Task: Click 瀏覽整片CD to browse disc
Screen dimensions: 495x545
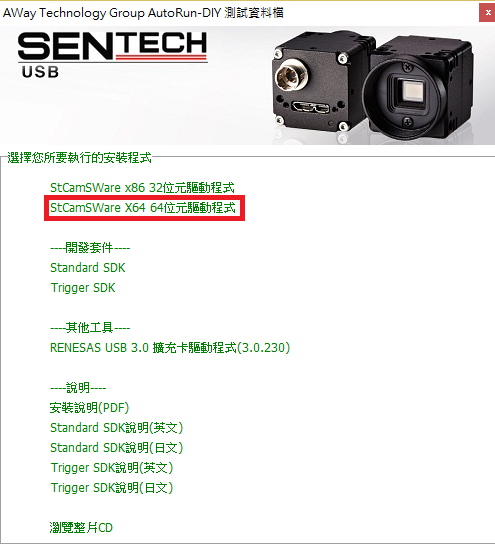Action: 81,528
